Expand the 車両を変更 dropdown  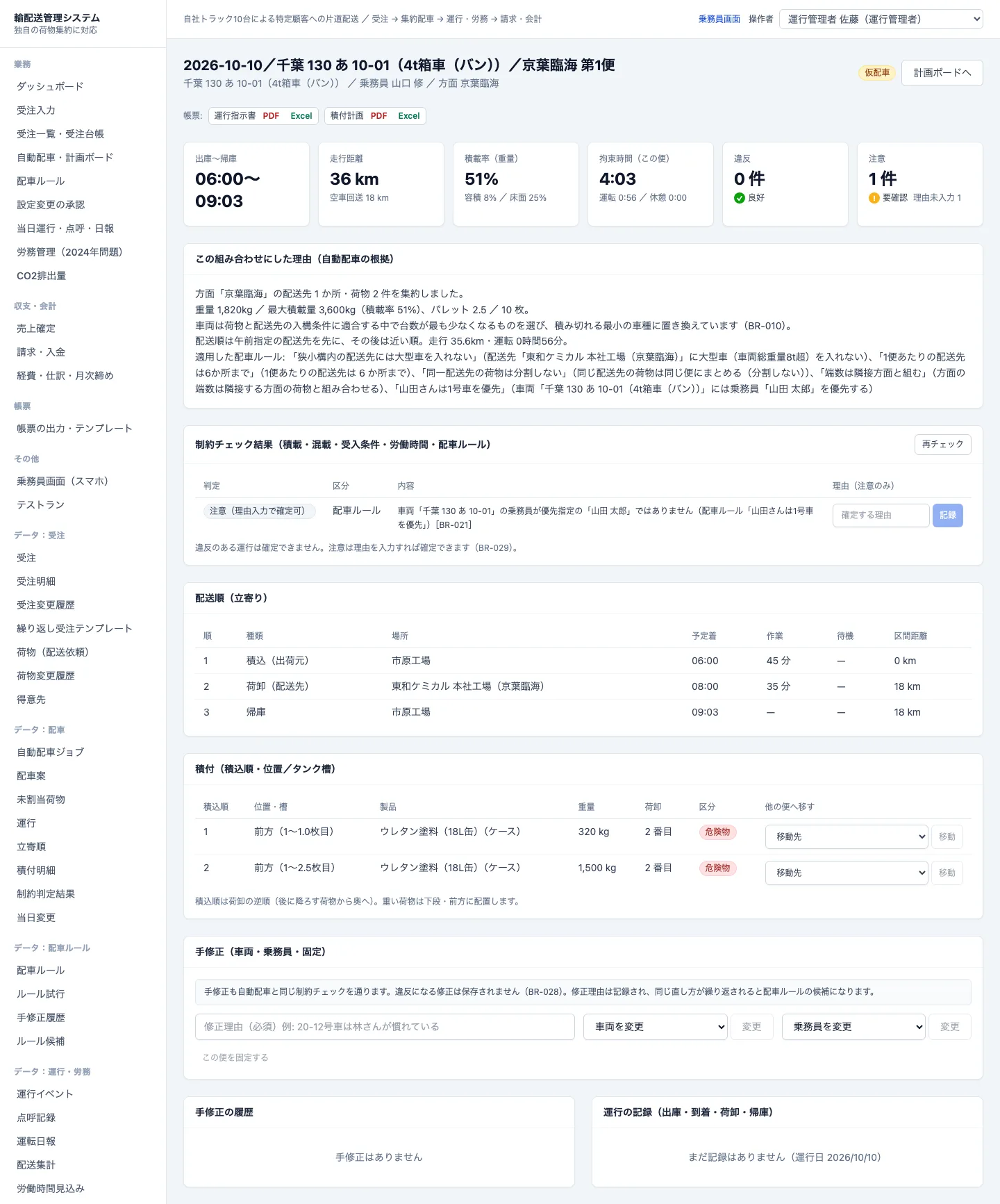click(x=656, y=1027)
